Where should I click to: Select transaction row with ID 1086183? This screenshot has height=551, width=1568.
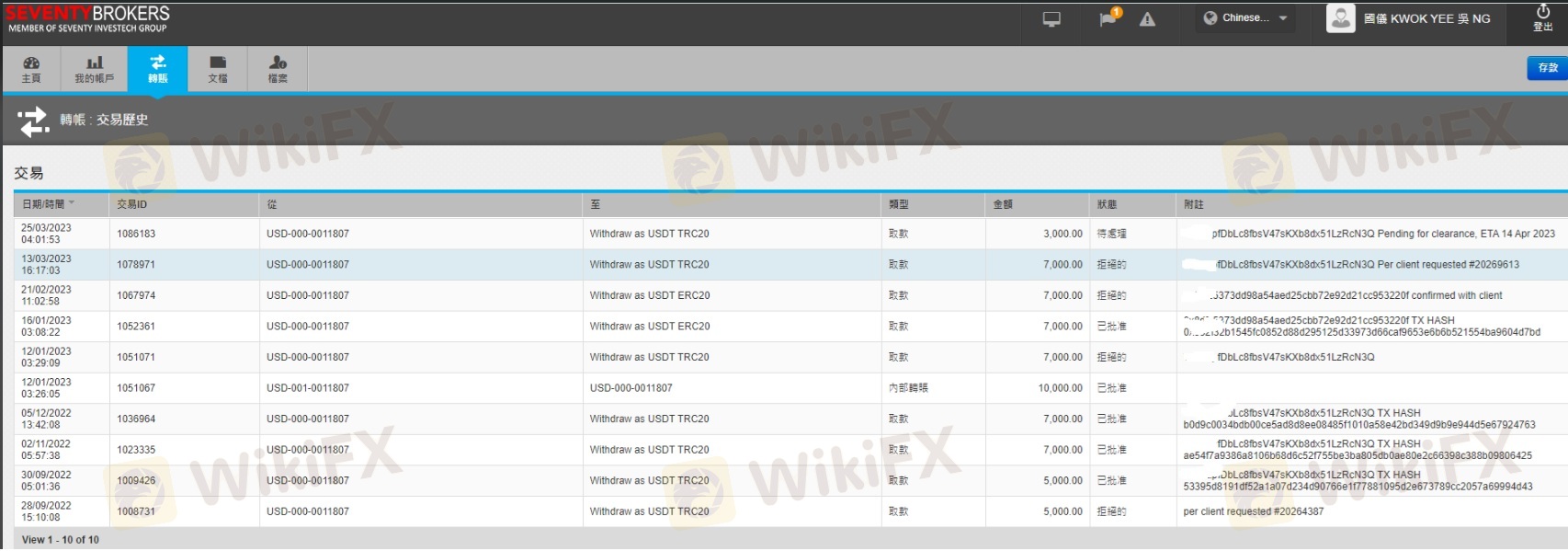tap(136, 234)
